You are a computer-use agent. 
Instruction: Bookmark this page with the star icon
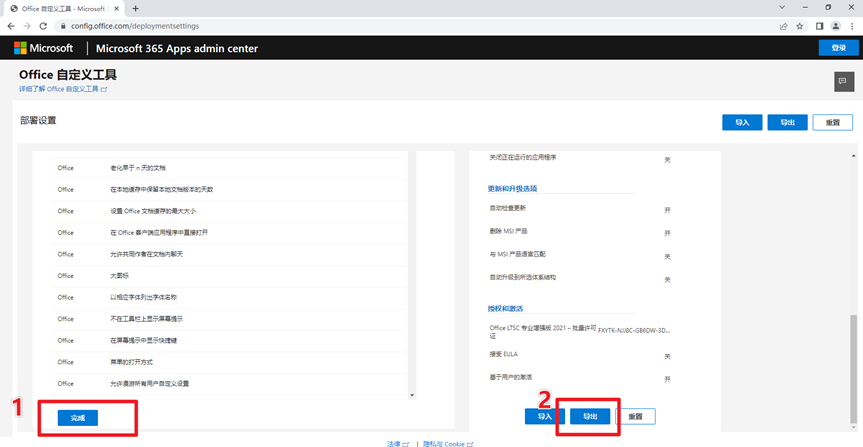tap(799, 26)
